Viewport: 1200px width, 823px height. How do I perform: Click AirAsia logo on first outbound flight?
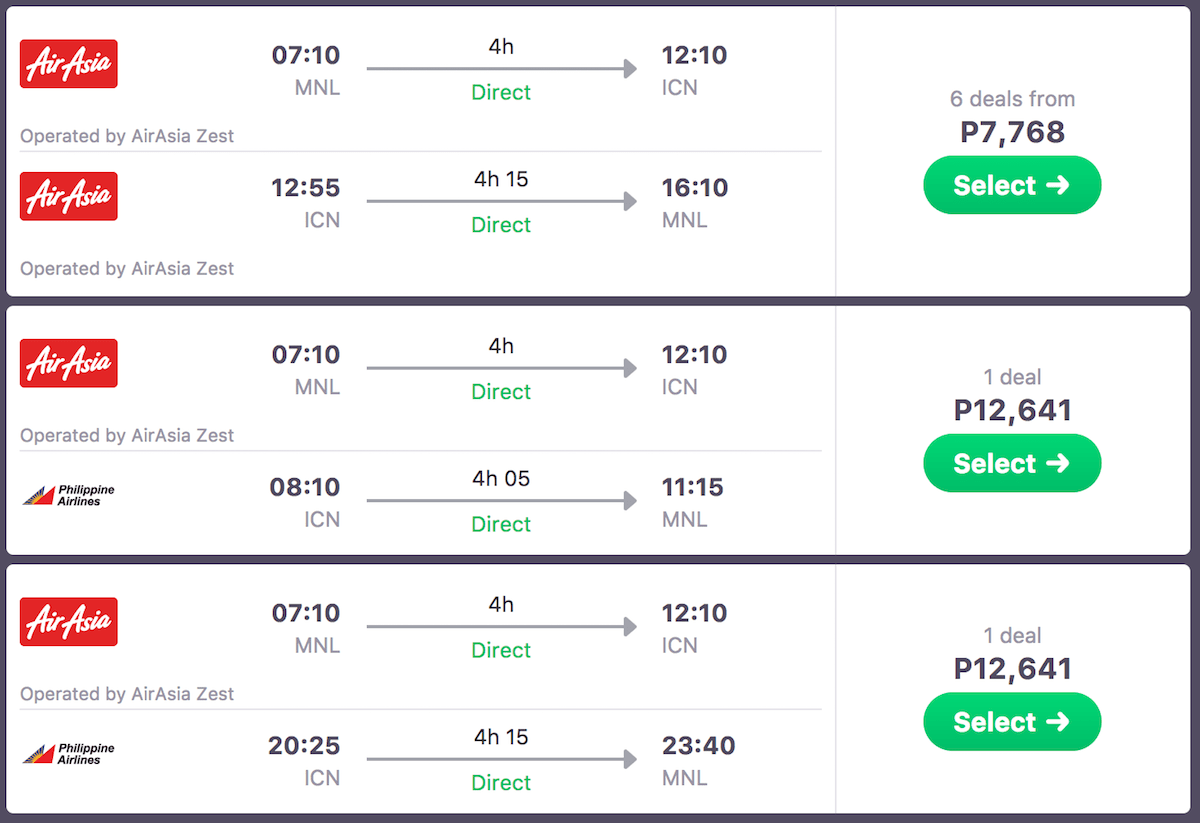[69, 64]
